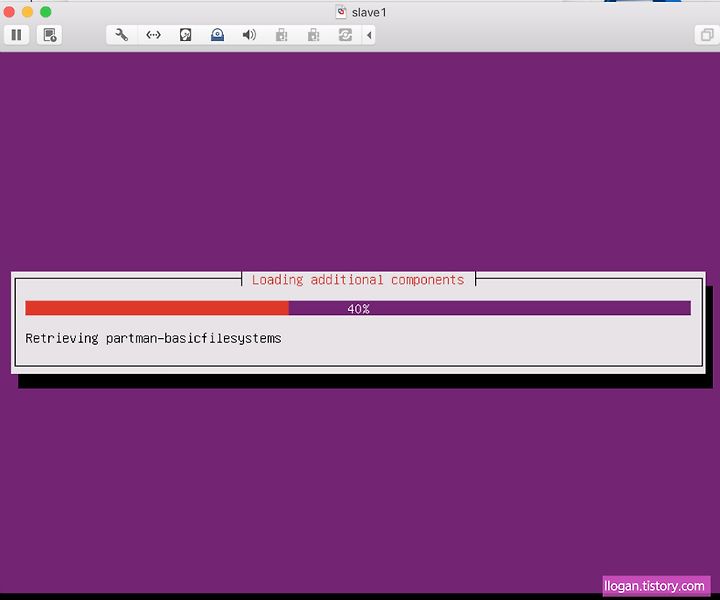Click the 'Loading additional components' title
The height and width of the screenshot is (600, 720).
[358, 280]
